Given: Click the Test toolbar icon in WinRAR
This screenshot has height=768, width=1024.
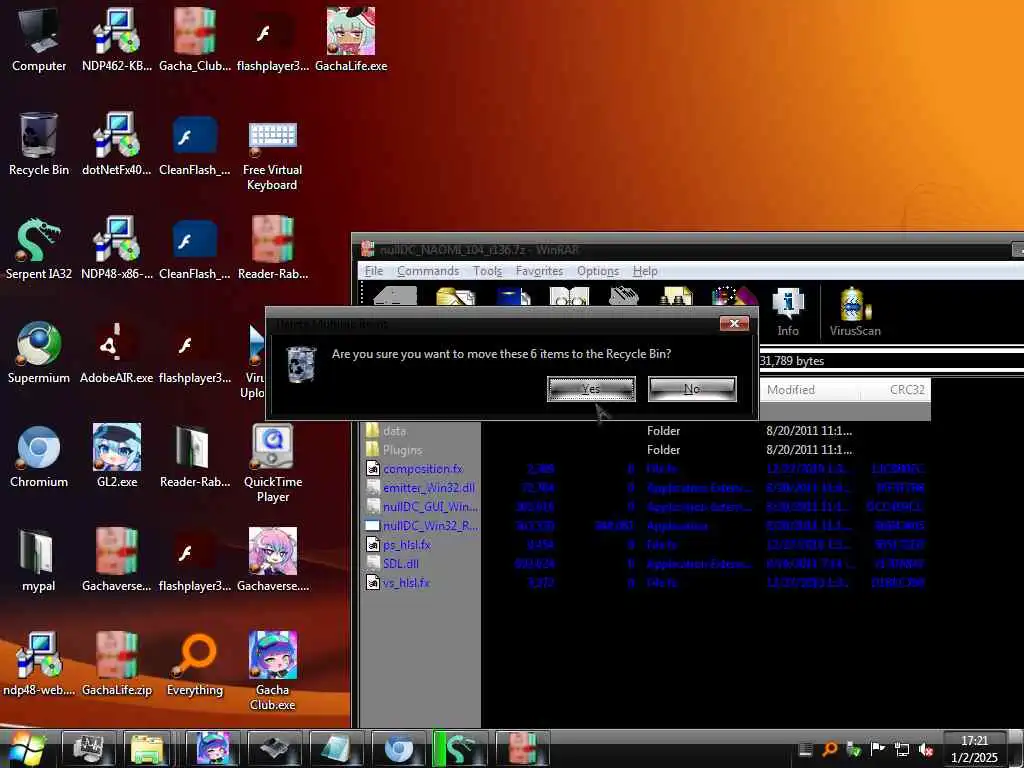Looking at the screenshot, I should click(512, 296).
